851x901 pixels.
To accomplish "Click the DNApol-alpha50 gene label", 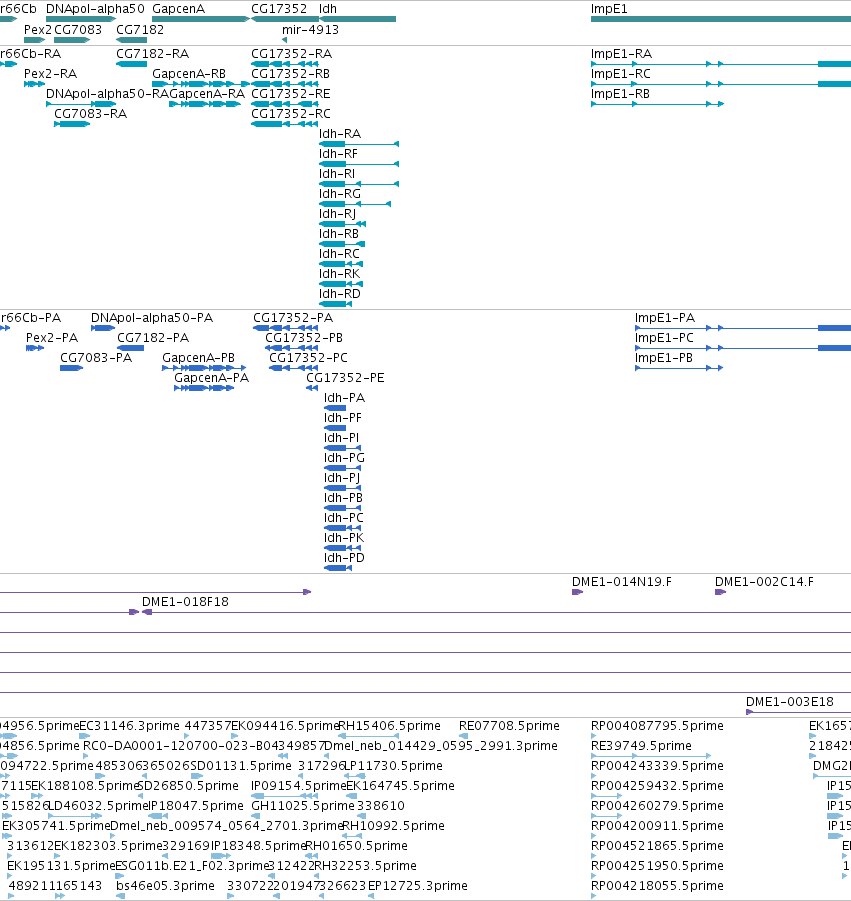I will (x=95, y=9).
